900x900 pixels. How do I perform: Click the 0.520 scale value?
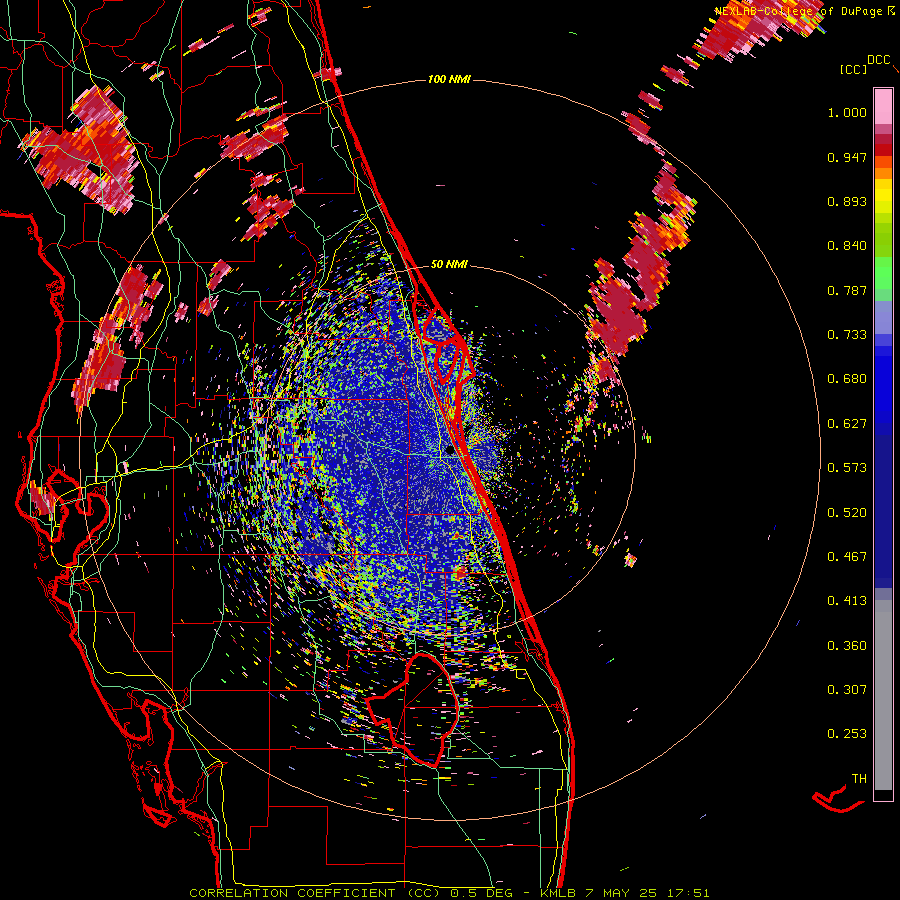click(847, 513)
